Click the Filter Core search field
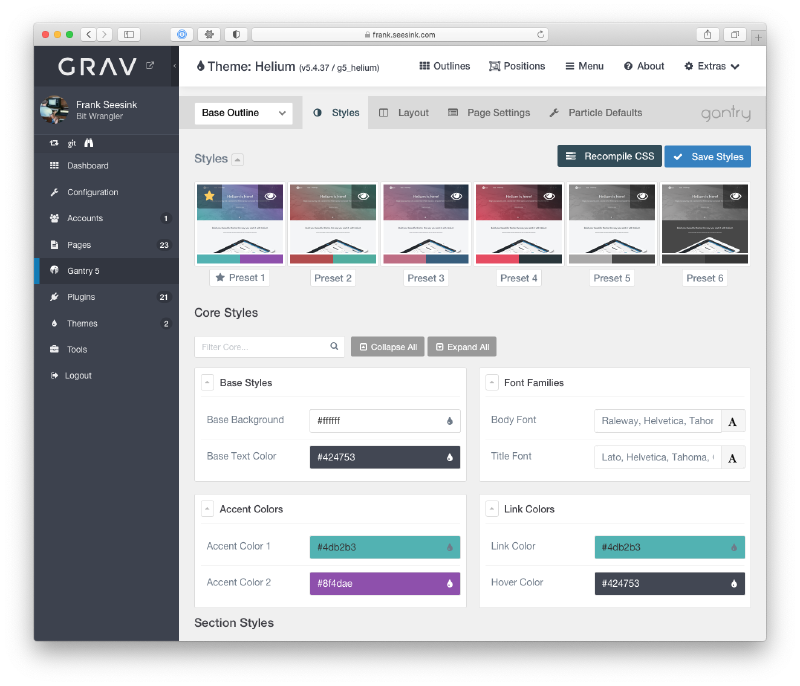Screen dimensions: 800x686 [x=260, y=346]
